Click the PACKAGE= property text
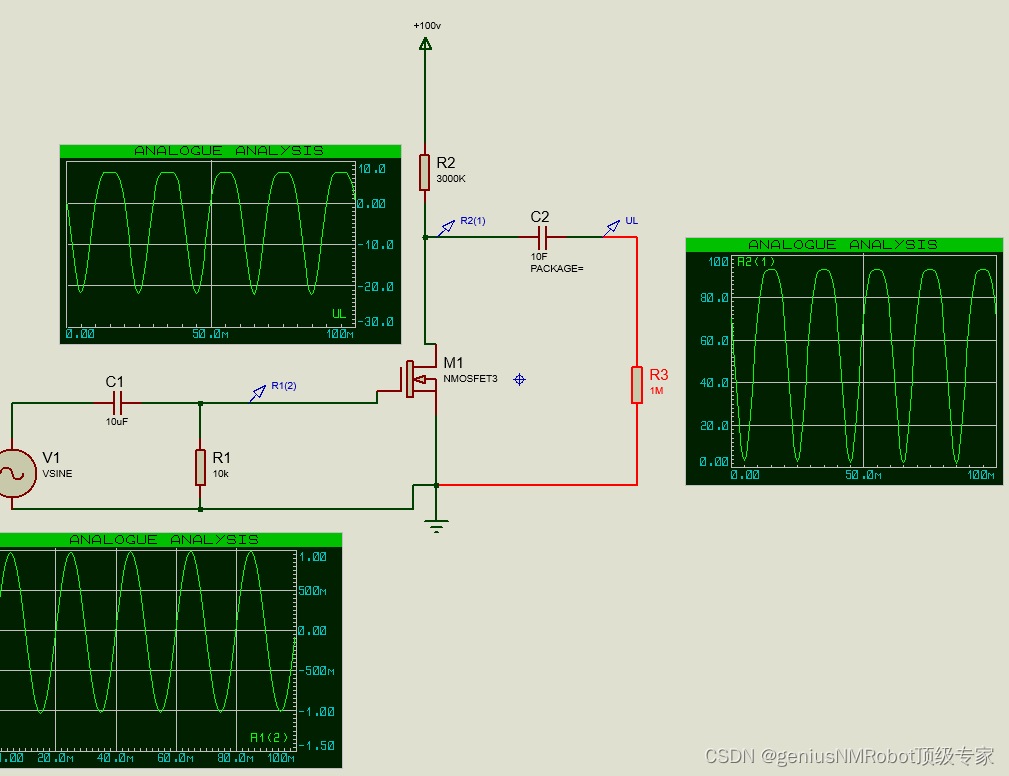The width and height of the screenshot is (1009, 776). click(x=557, y=268)
